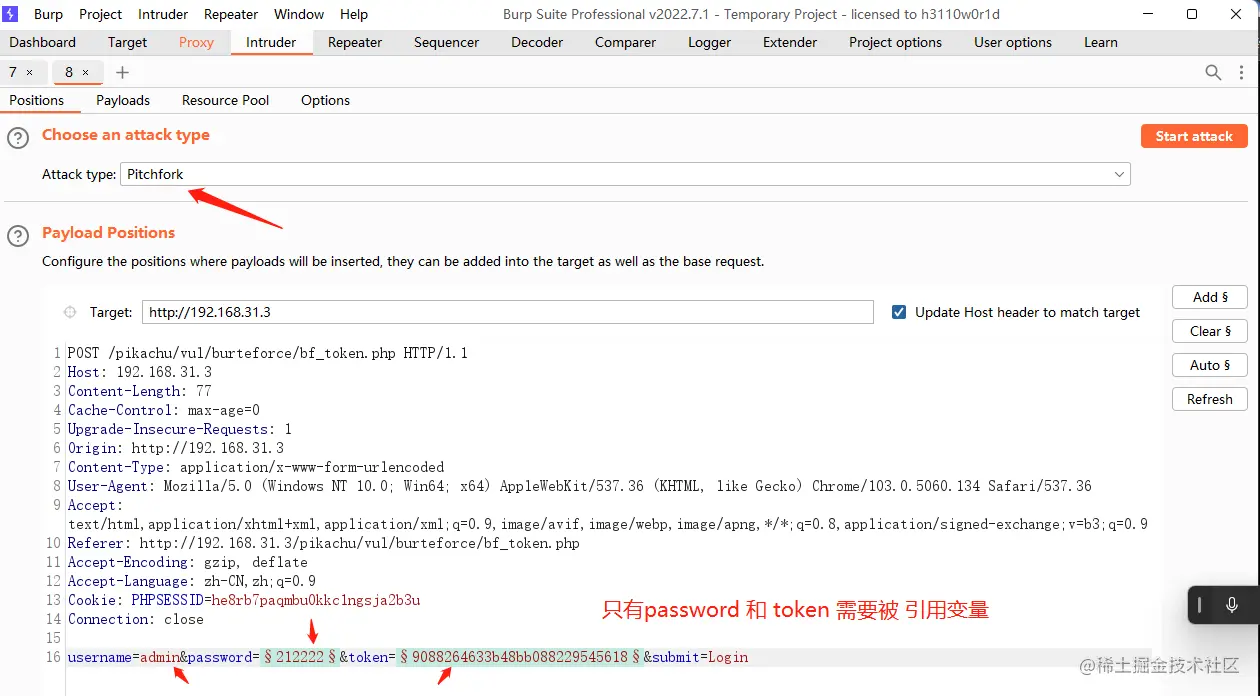This screenshot has width=1260, height=696.
Task: Switch to the Repeater main tab
Action: pyautogui.click(x=355, y=42)
